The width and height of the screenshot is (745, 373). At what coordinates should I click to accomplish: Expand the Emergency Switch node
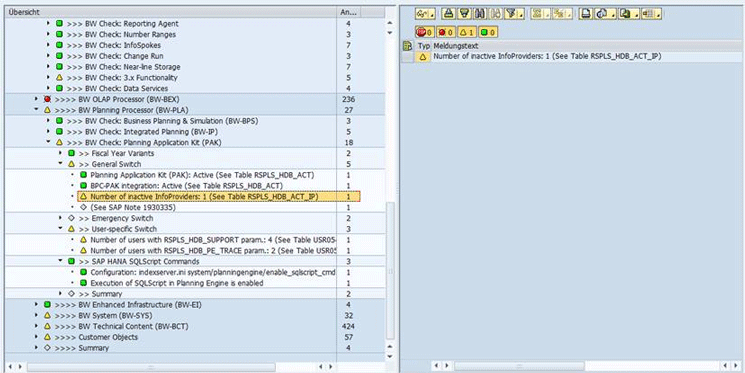point(60,218)
